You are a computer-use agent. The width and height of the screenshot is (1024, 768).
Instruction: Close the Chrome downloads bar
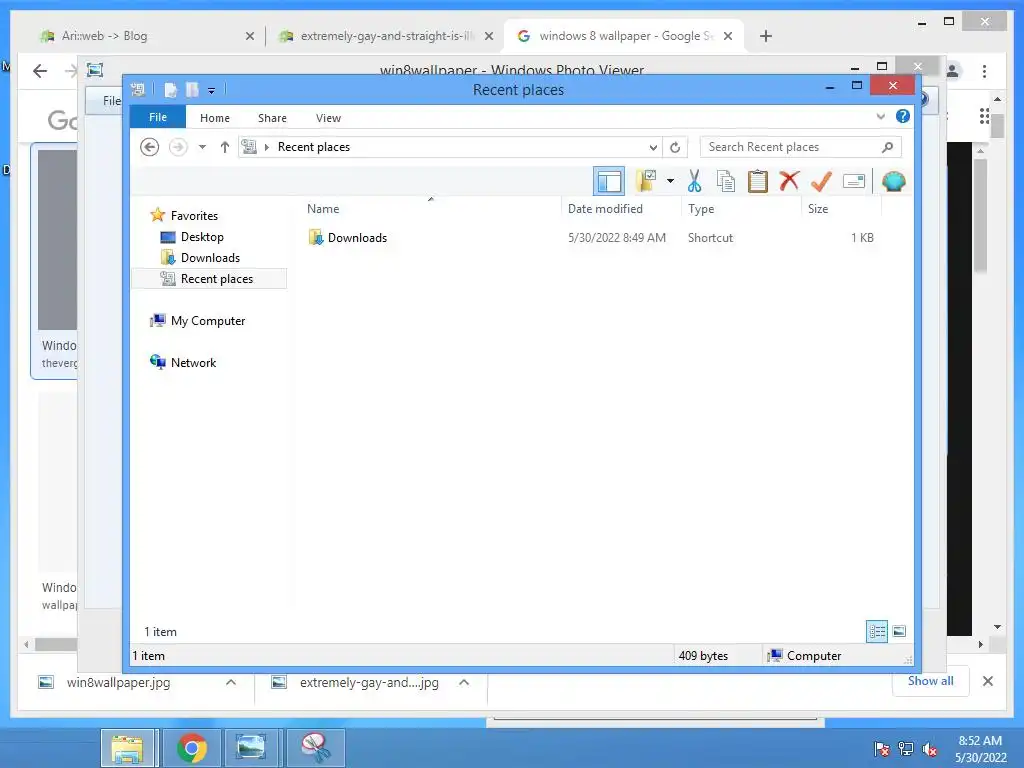tap(988, 681)
